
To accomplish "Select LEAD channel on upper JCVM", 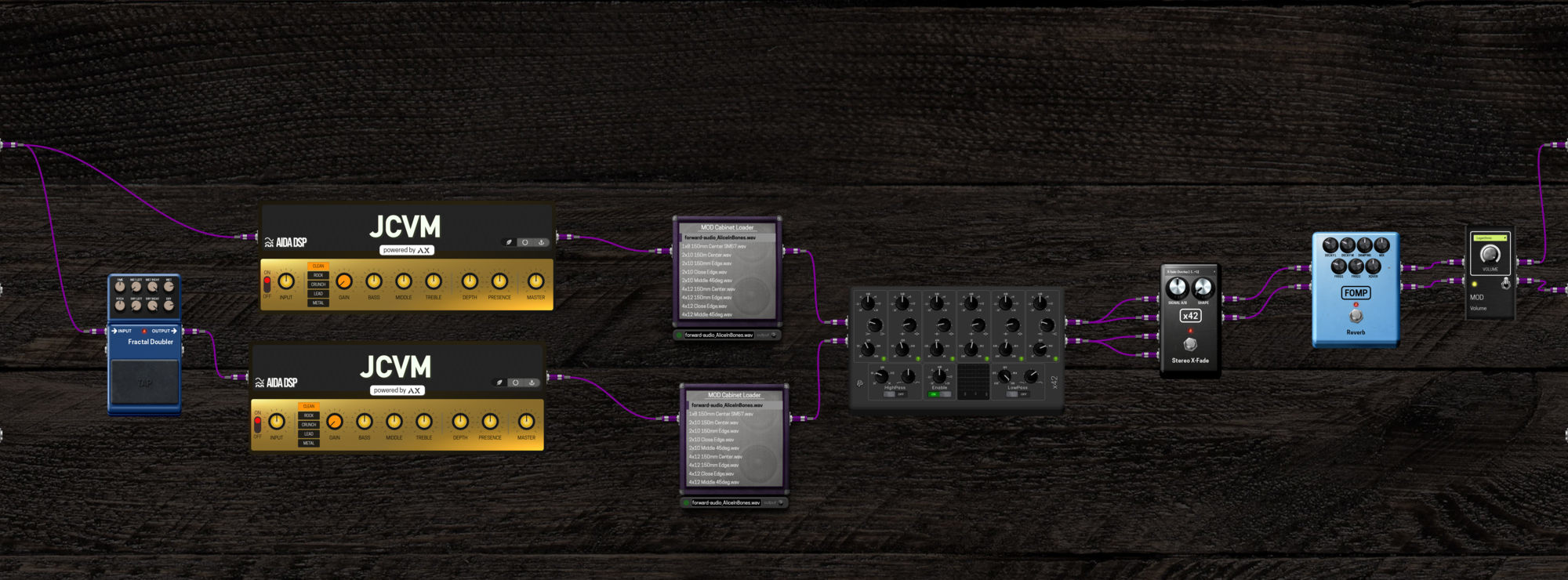I will 318,294.
